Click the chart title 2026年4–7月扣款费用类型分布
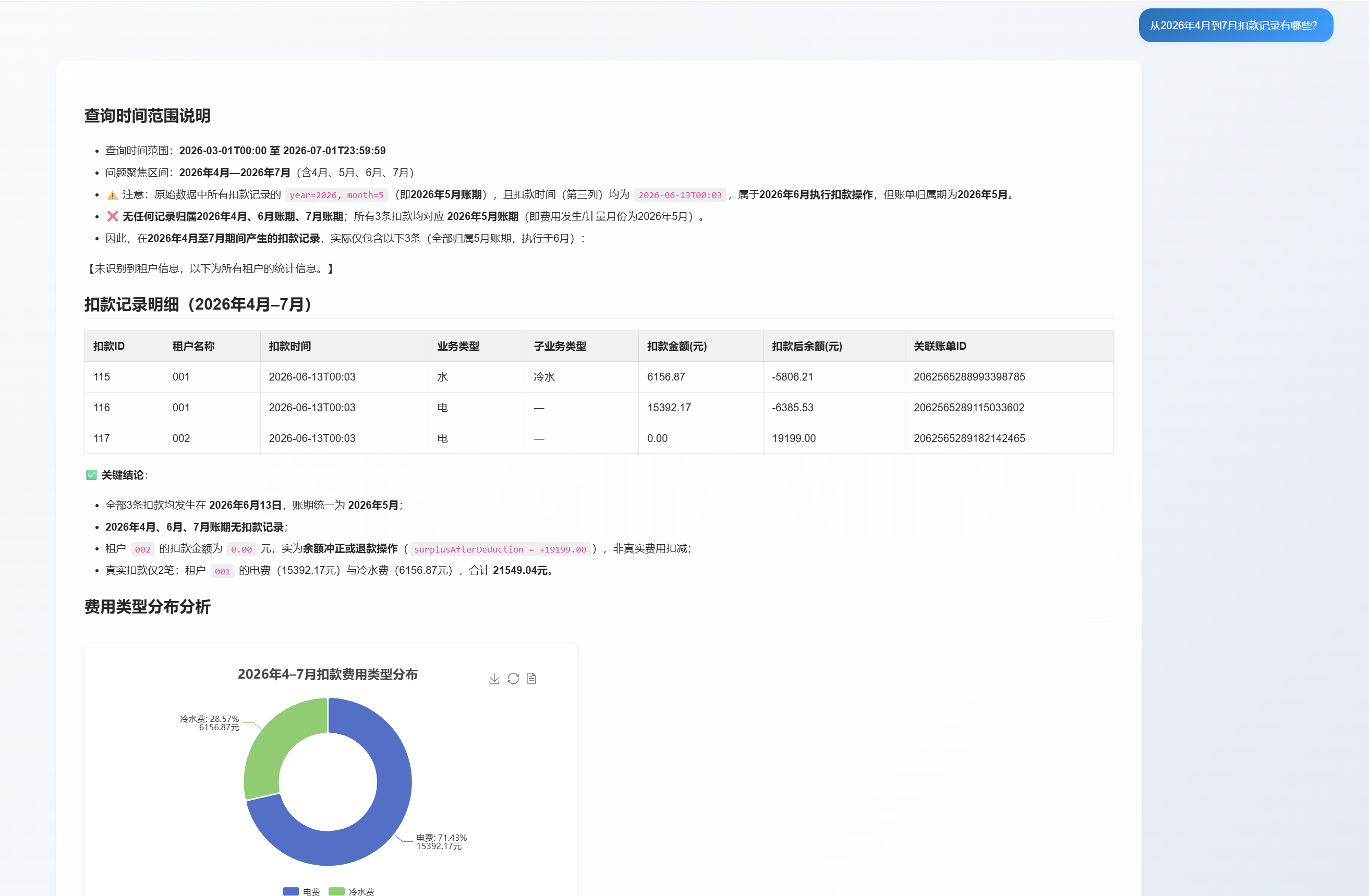This screenshot has height=896, width=1369. pos(328,674)
